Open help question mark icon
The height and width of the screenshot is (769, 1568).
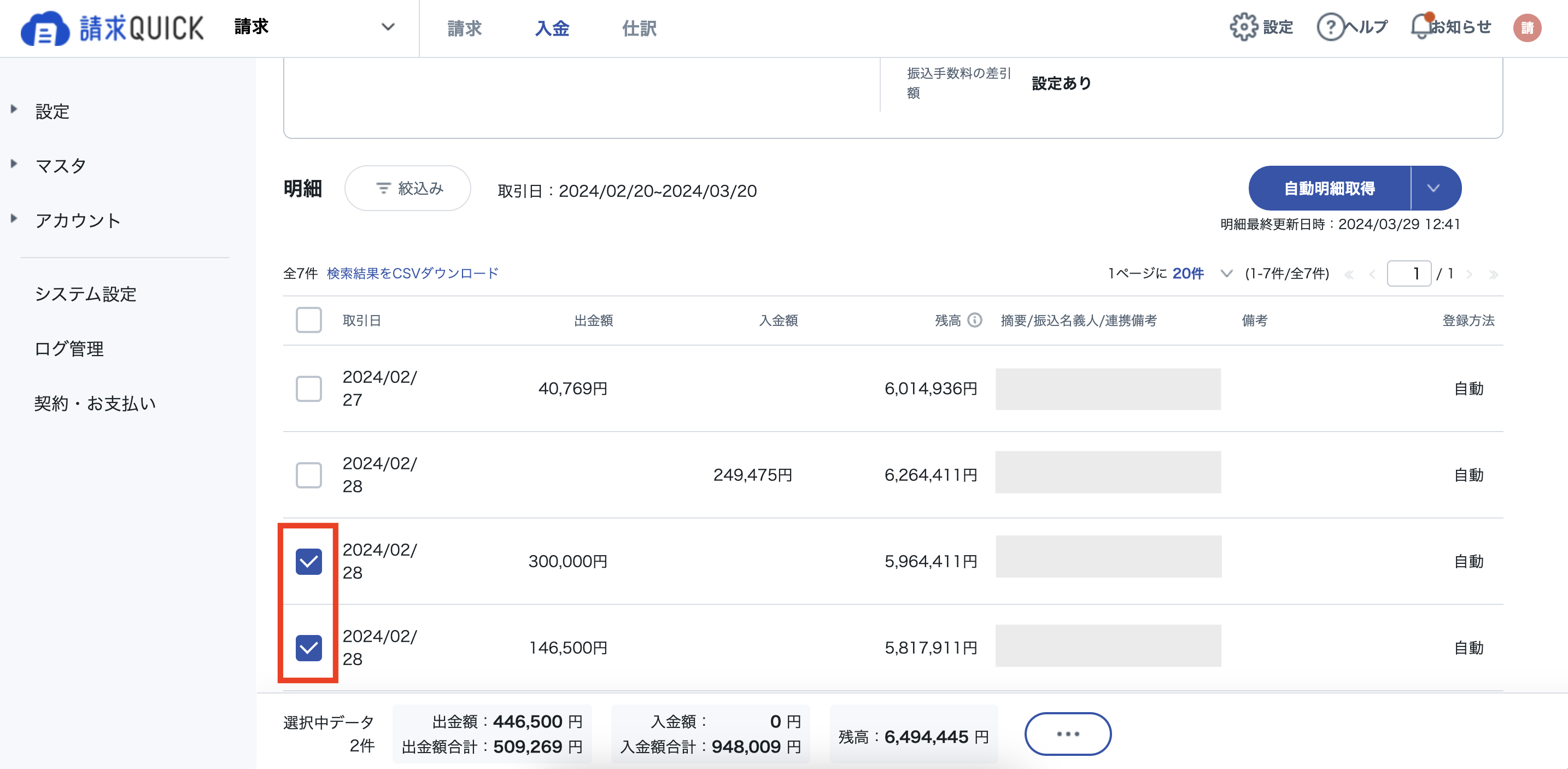click(x=1330, y=27)
